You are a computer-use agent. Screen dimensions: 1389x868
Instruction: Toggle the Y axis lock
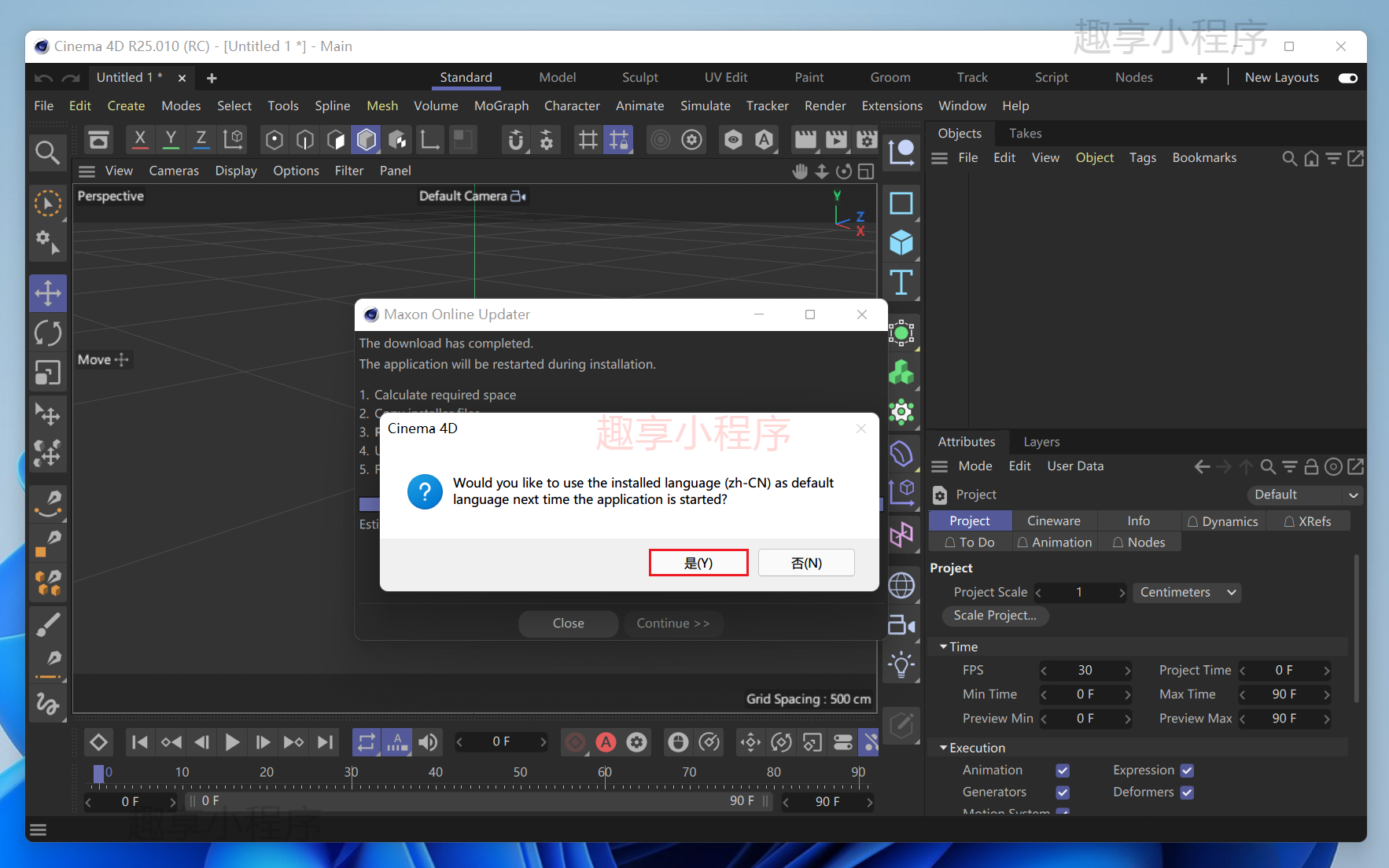click(171, 140)
